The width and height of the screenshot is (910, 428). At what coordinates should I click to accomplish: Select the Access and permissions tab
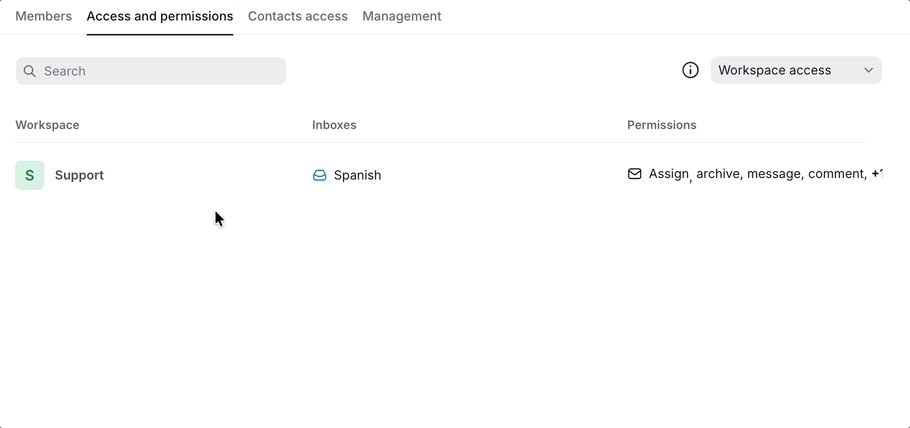[160, 16]
